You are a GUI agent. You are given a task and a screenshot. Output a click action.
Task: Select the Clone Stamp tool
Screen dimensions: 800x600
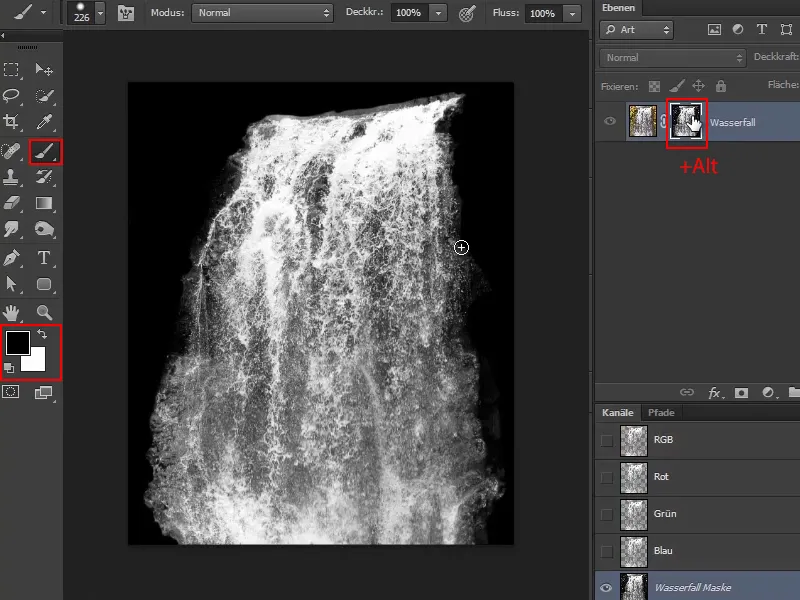(x=11, y=177)
